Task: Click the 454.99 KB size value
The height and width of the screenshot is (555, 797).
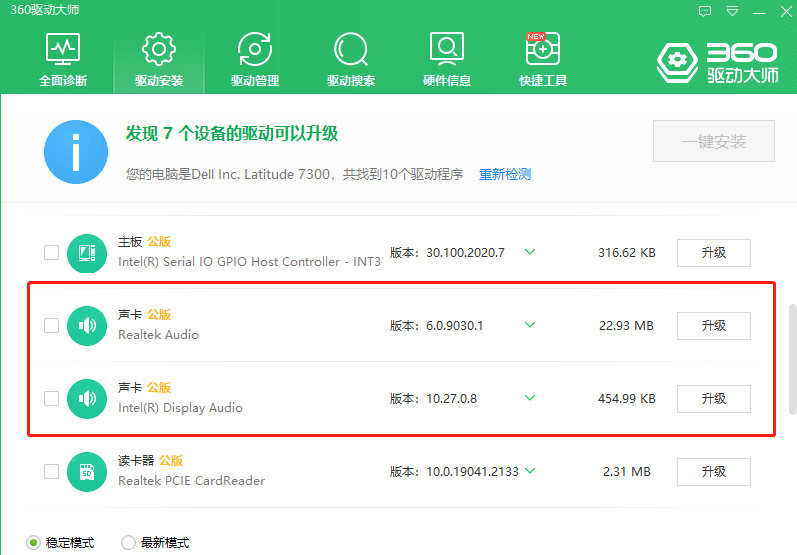Action: pos(627,399)
